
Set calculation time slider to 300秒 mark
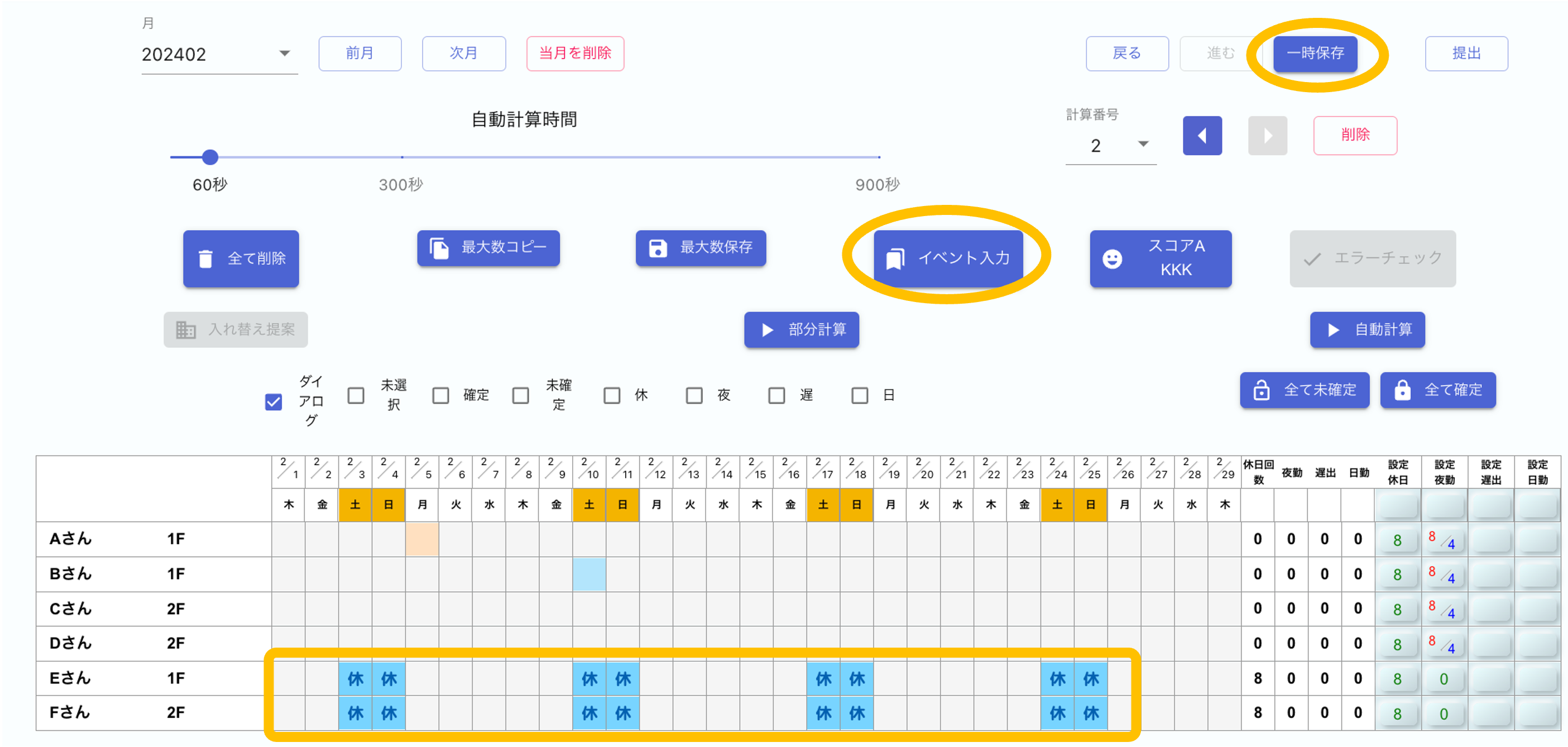(402, 157)
